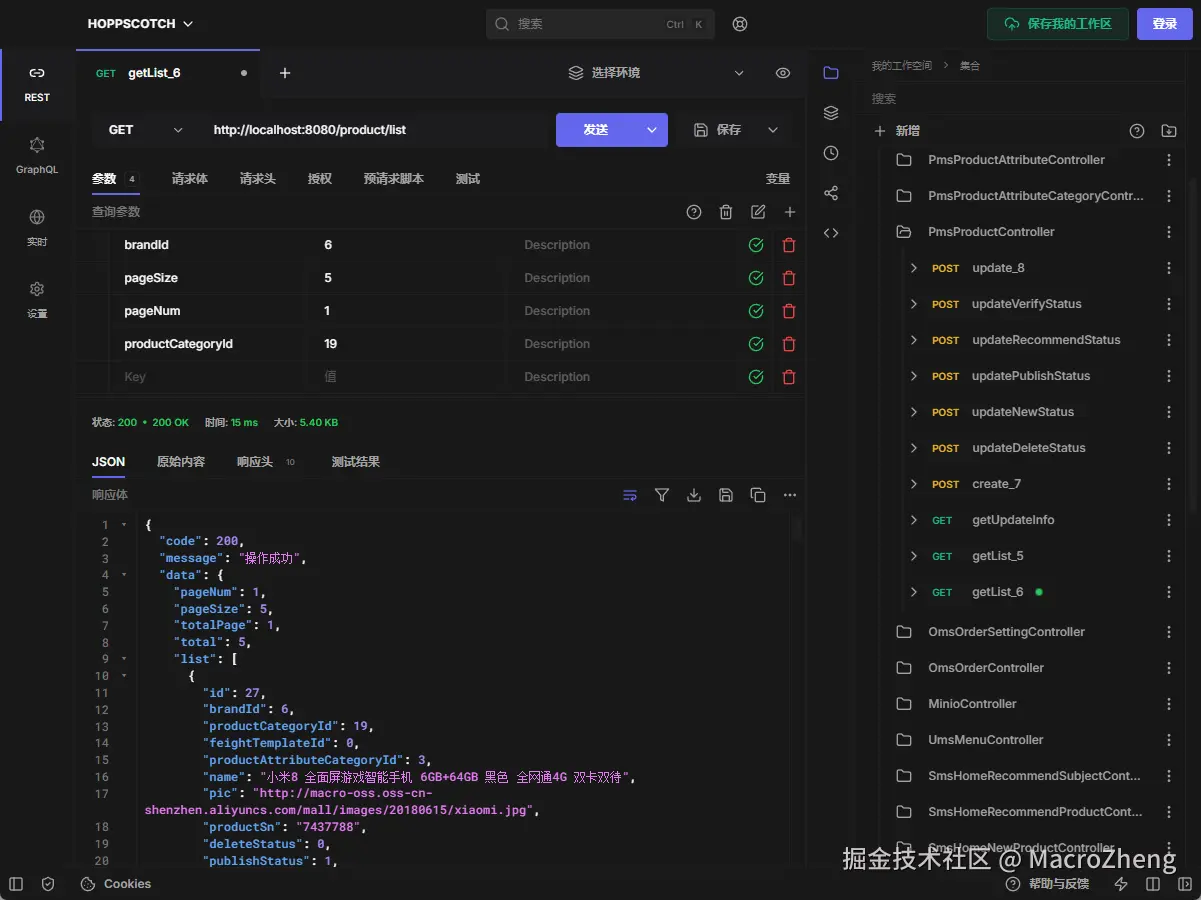Open the select environment (选择环境) dropdown
The height and width of the screenshot is (900, 1201).
point(656,73)
